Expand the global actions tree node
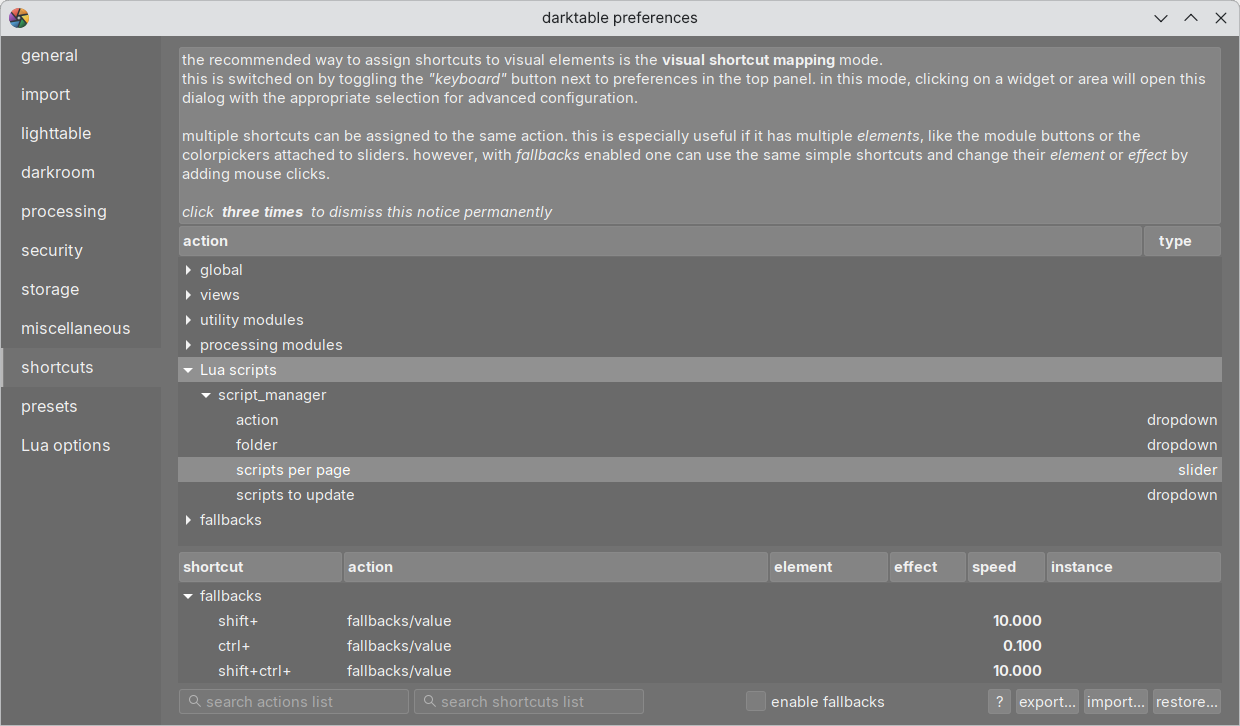Viewport: 1240px width, 726px height. pos(188,270)
